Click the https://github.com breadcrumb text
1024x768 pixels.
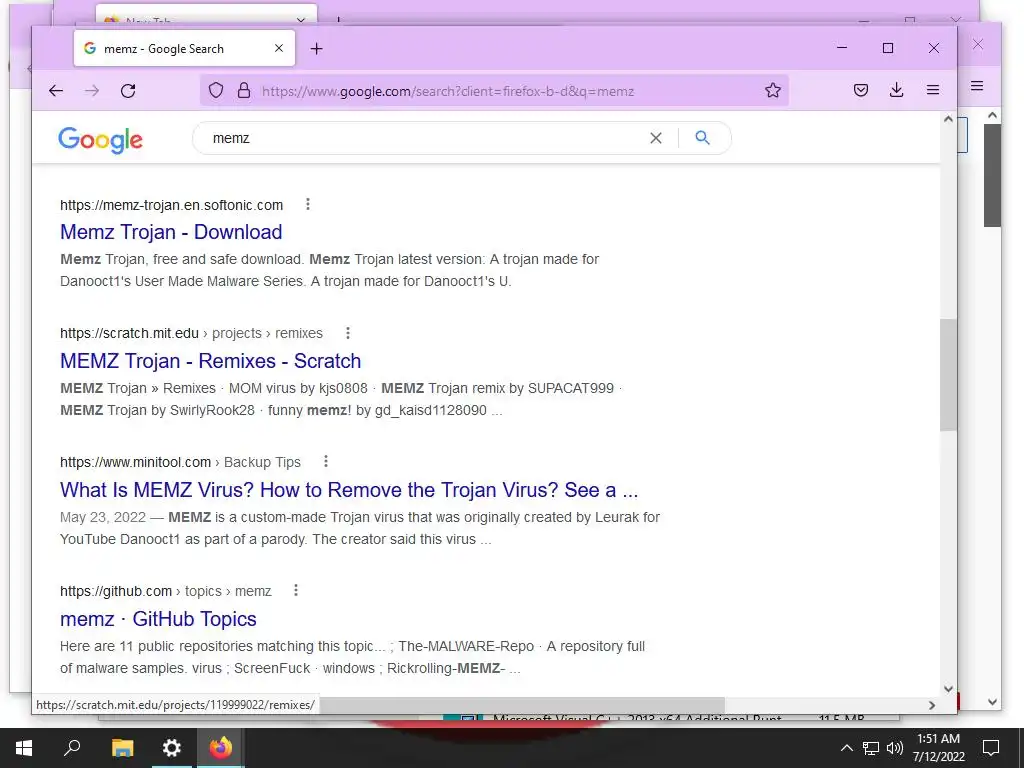click(x=116, y=591)
